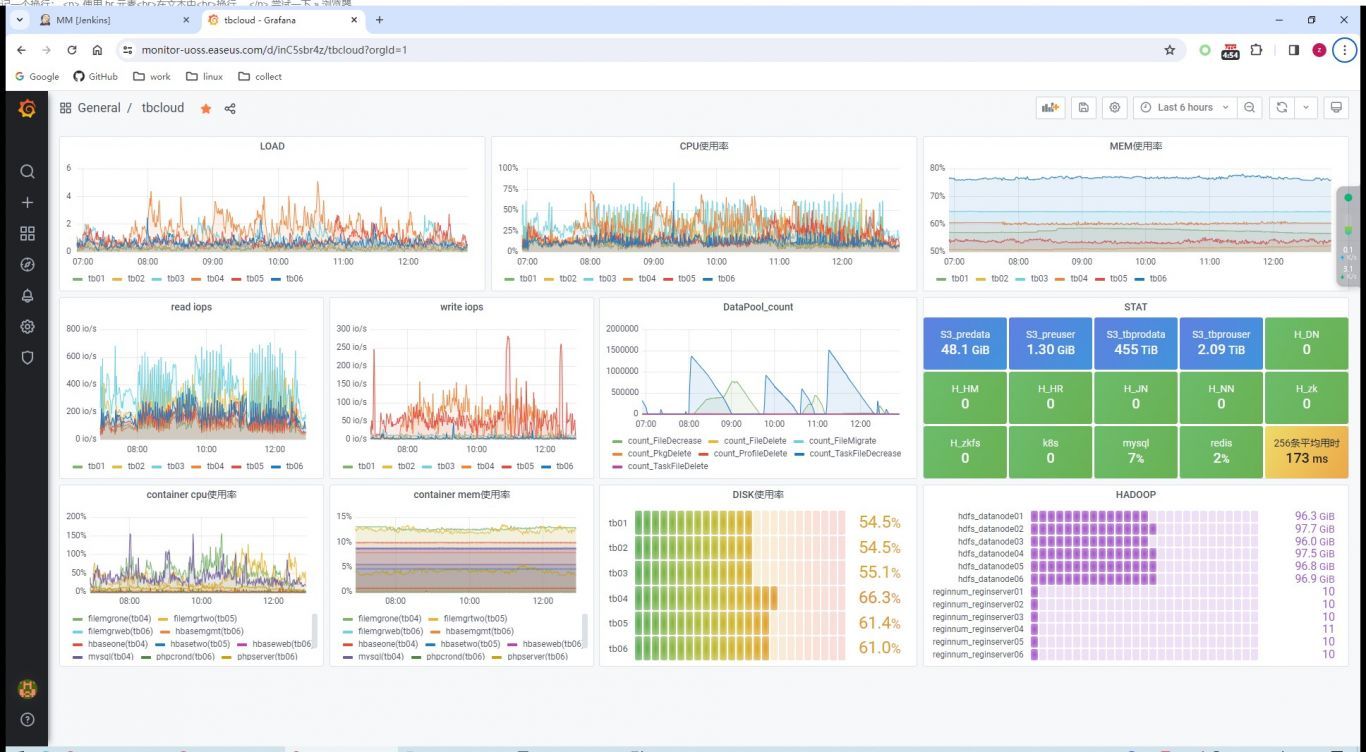
Task: Open the collect bookmarks folder
Action: click(x=260, y=76)
